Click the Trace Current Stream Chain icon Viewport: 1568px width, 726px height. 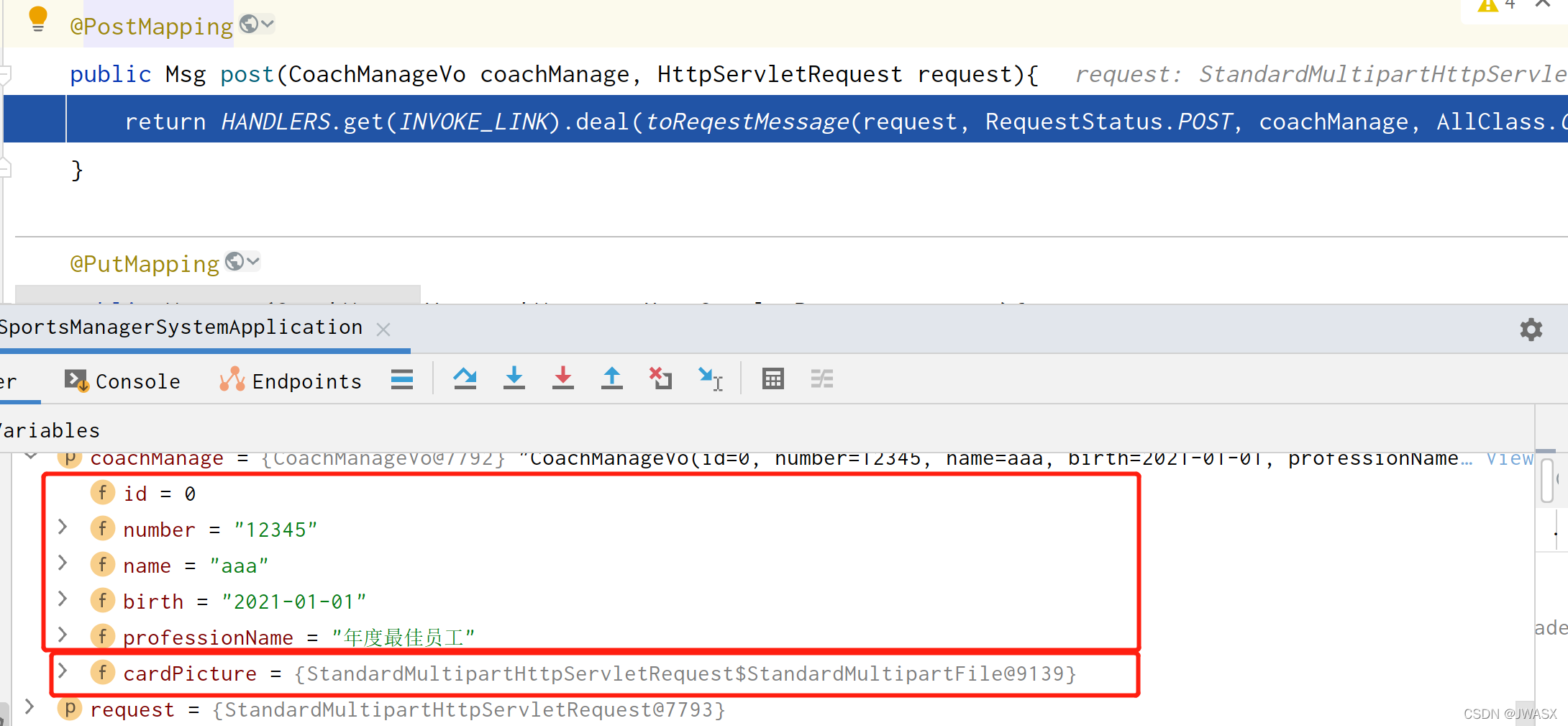tap(822, 378)
